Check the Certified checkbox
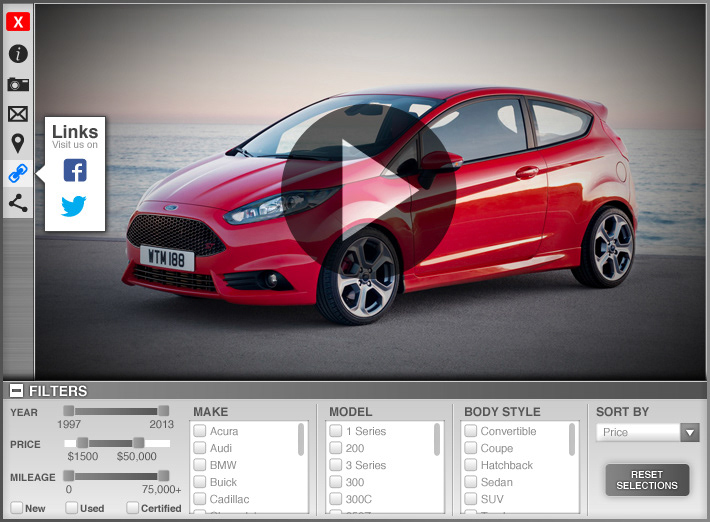 [x=133, y=508]
